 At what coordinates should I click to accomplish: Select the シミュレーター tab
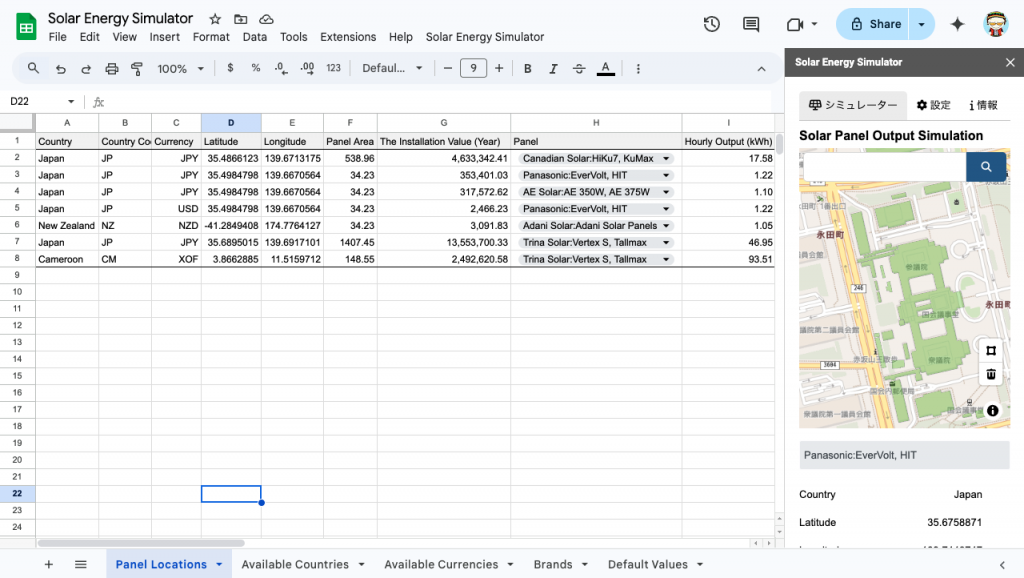coord(853,105)
